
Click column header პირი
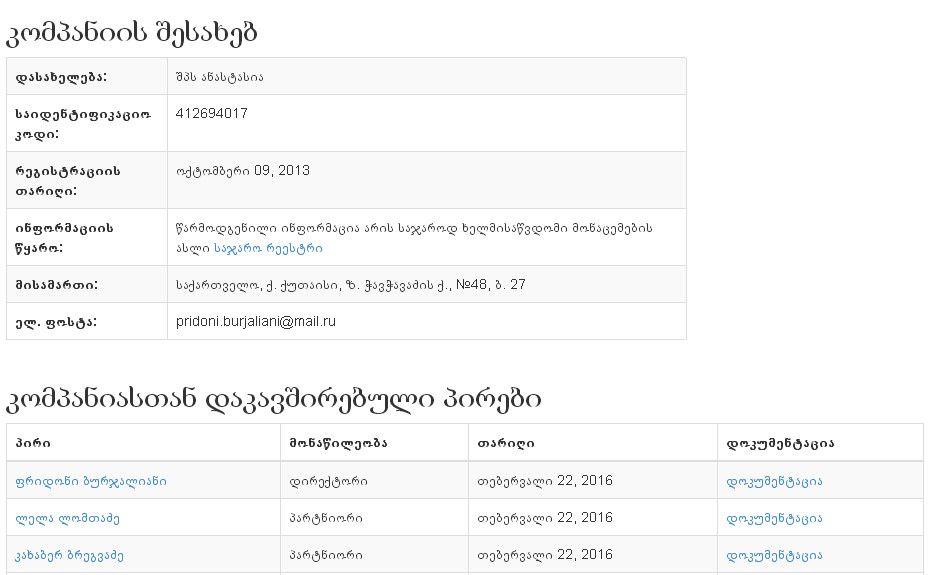click(33, 443)
